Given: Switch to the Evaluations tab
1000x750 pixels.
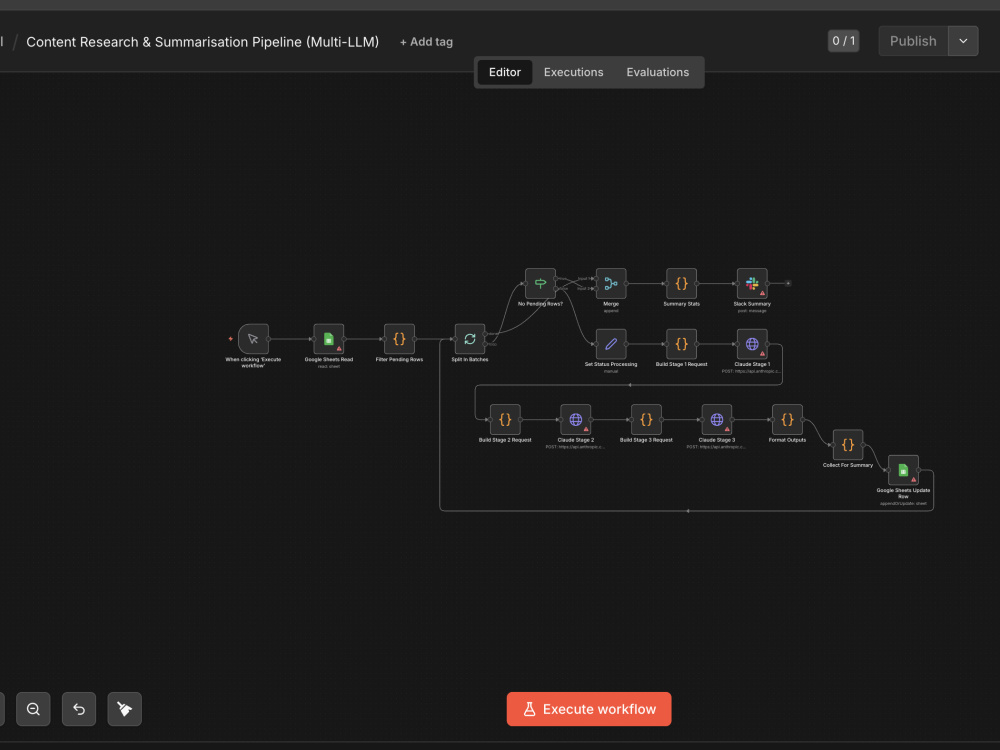Looking at the screenshot, I should [x=658, y=72].
